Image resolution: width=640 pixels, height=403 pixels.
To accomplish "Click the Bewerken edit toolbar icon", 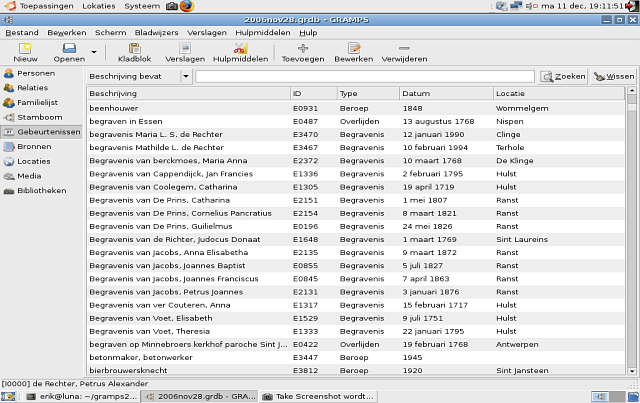I will pos(353,48).
